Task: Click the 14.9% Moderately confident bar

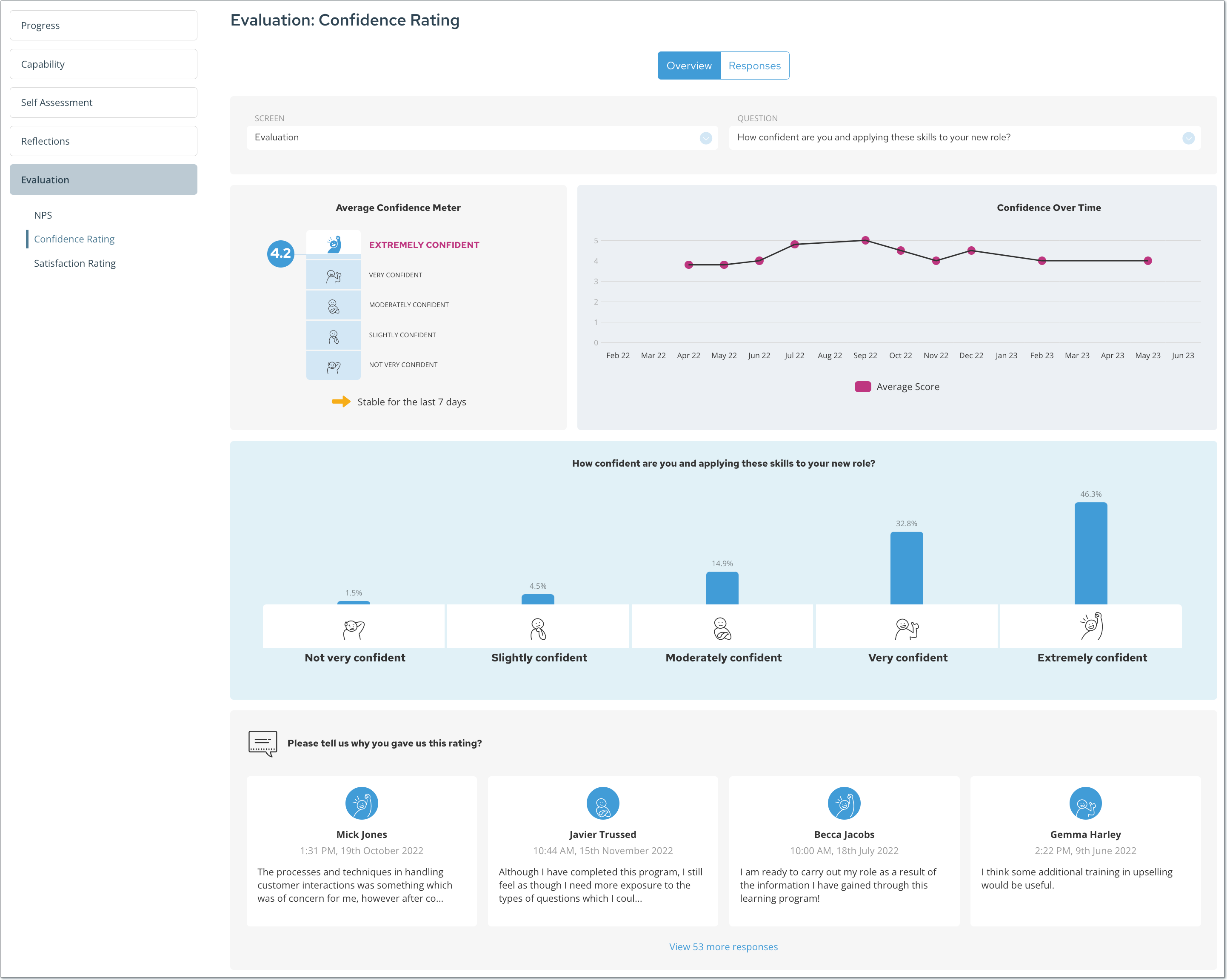Action: (x=722, y=588)
